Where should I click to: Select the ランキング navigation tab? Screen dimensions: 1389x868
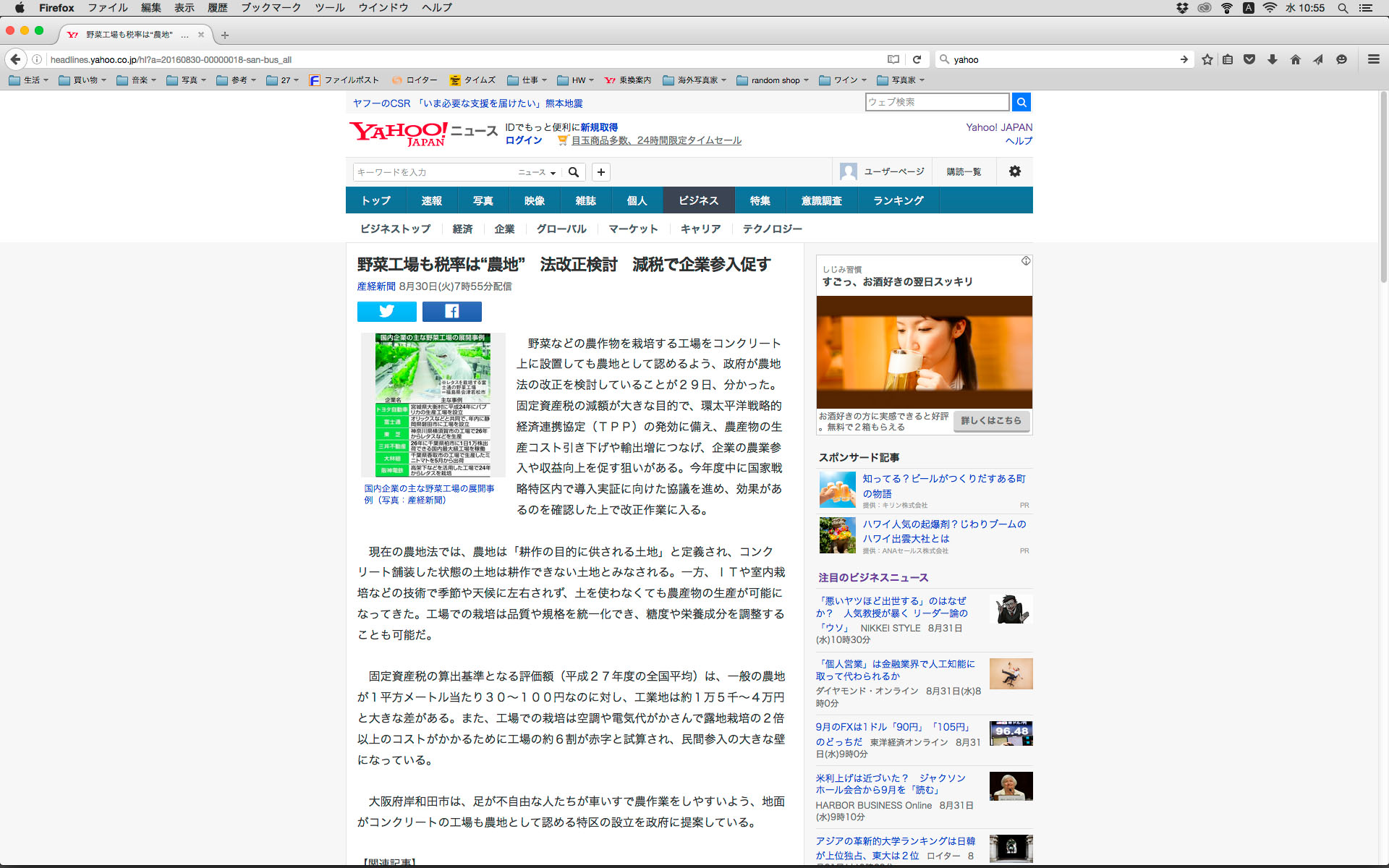[898, 200]
